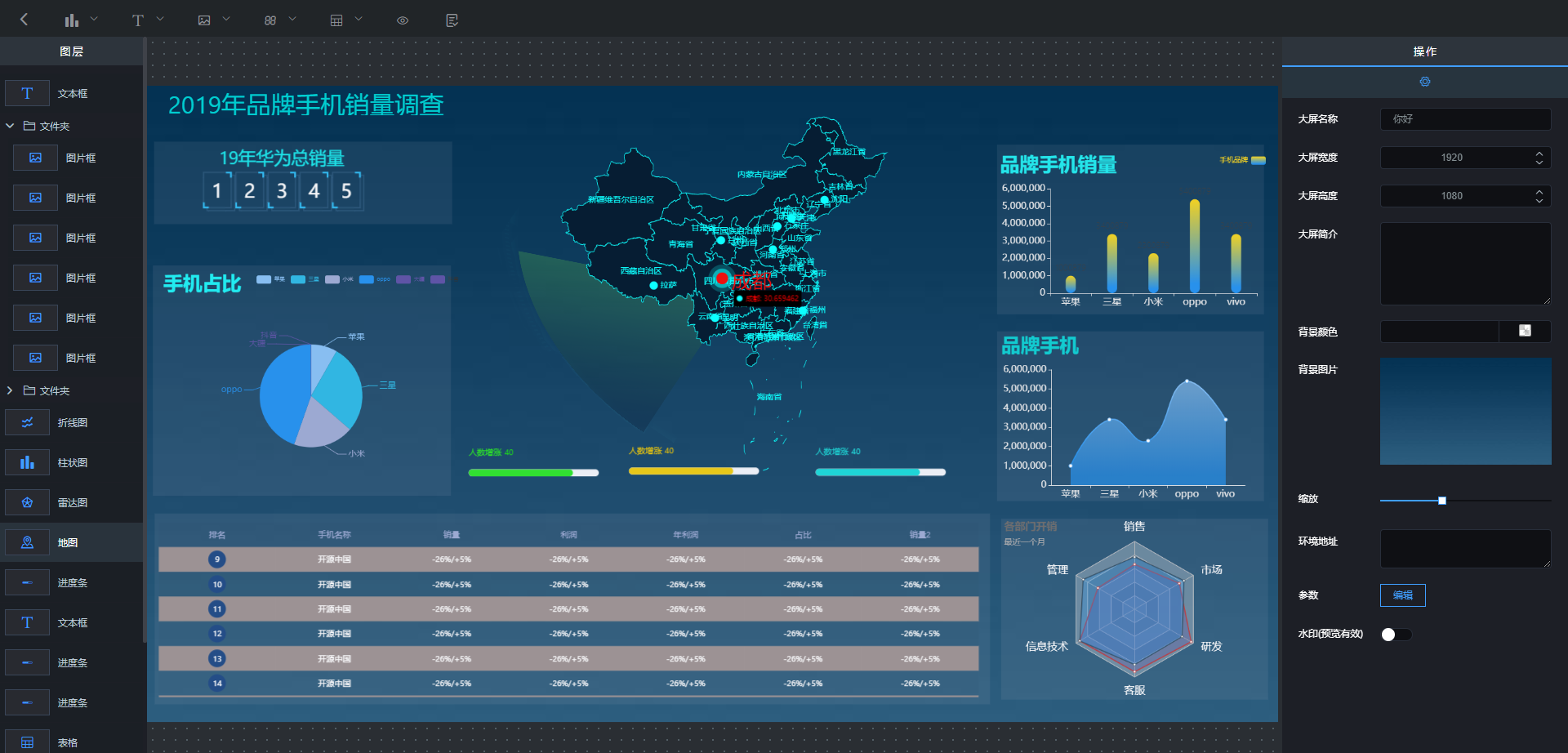Open the table components toolbar menu
The width and height of the screenshot is (1568, 753).
336,20
